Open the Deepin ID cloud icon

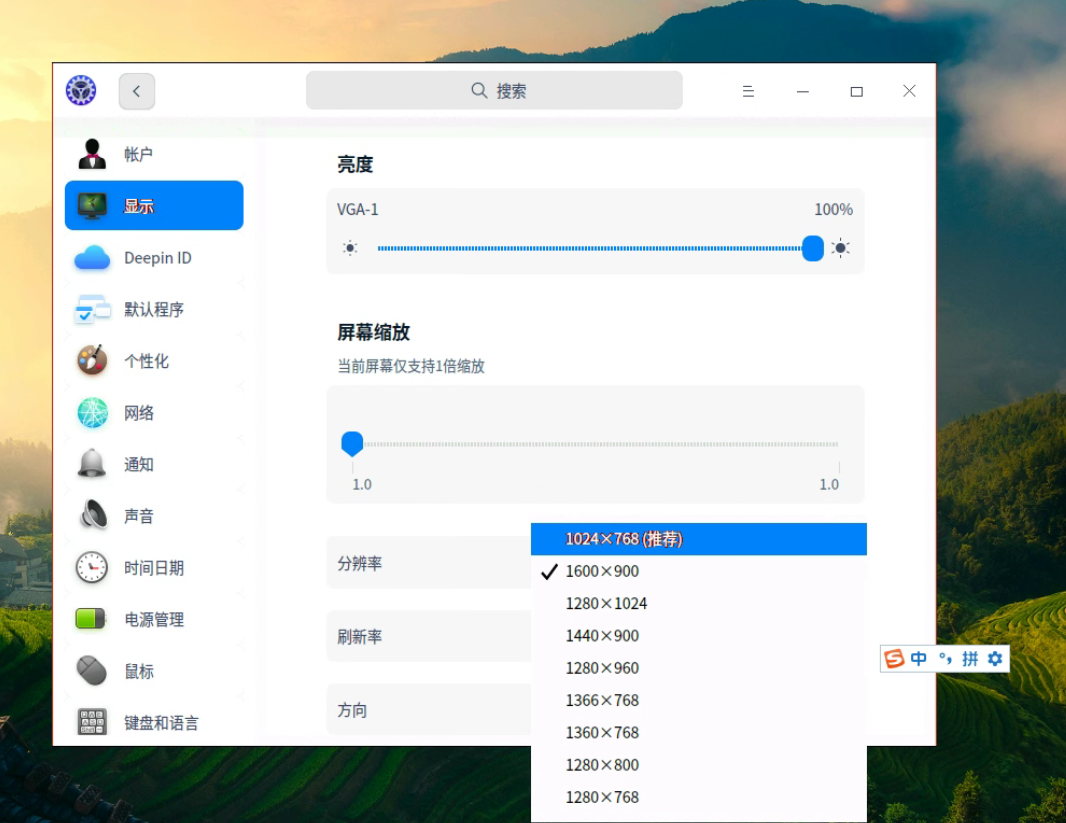[x=92, y=258]
